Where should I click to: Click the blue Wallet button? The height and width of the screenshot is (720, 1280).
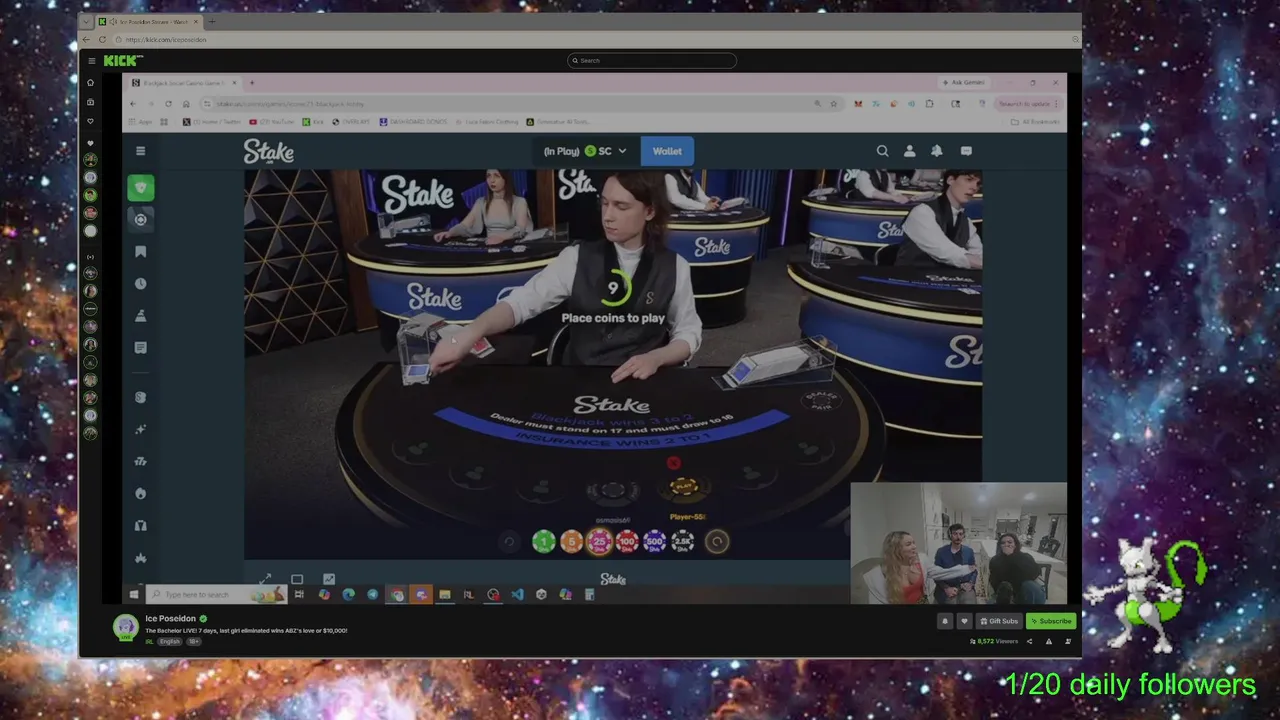pos(667,151)
